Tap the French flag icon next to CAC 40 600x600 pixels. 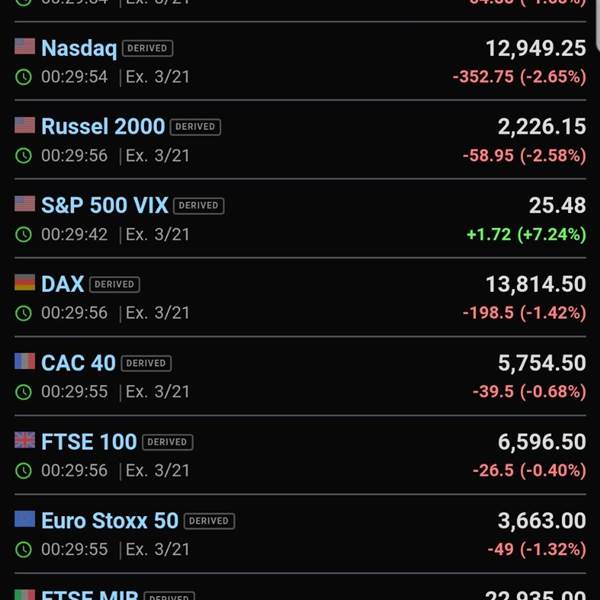click(24, 361)
